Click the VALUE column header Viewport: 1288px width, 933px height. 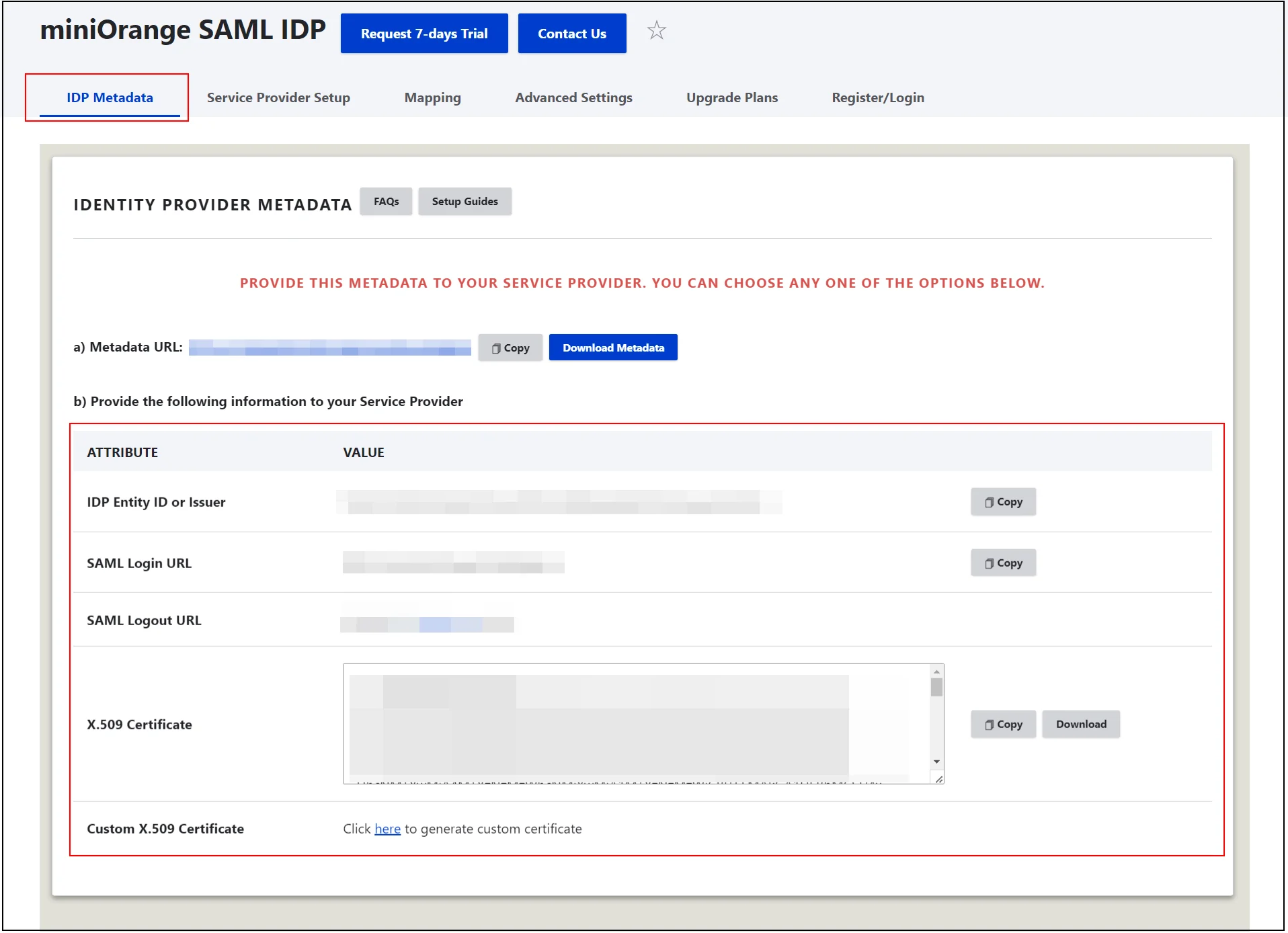(364, 452)
